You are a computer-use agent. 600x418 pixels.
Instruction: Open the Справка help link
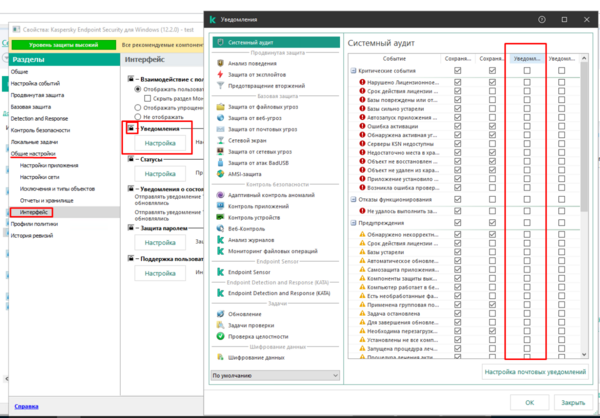27,407
